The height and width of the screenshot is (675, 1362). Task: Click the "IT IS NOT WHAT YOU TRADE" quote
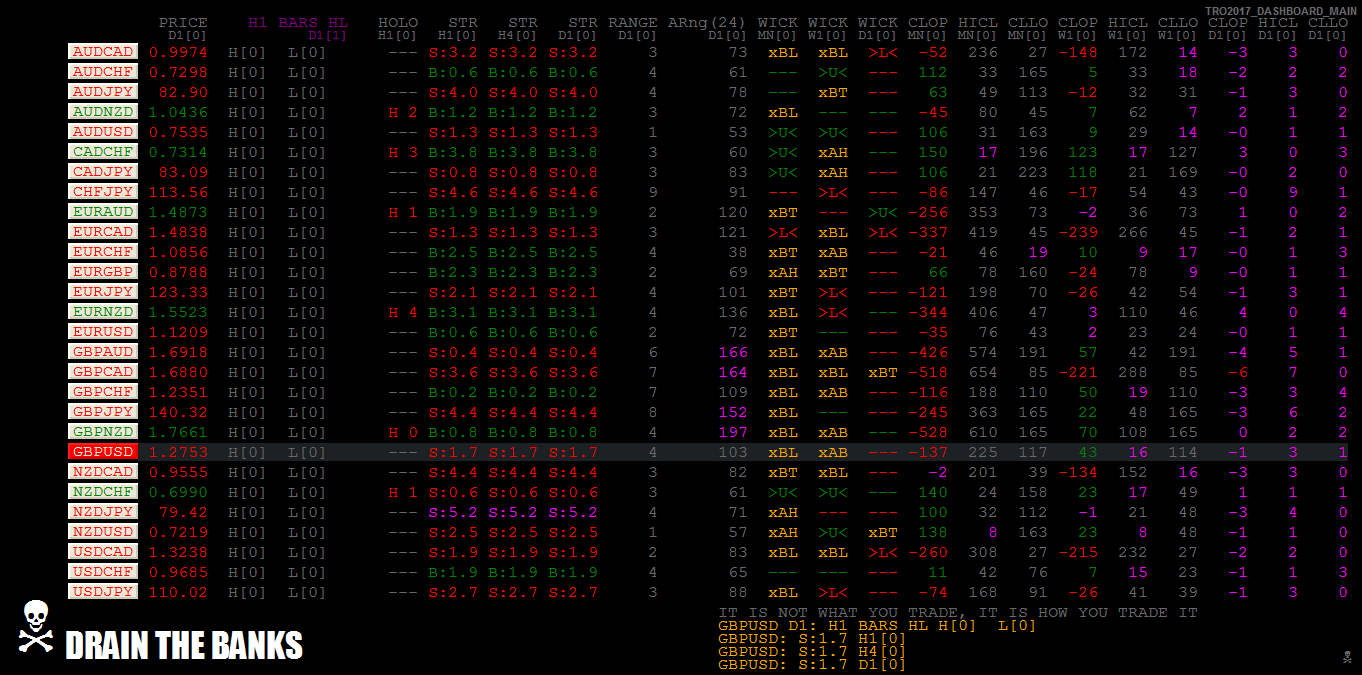[958, 612]
